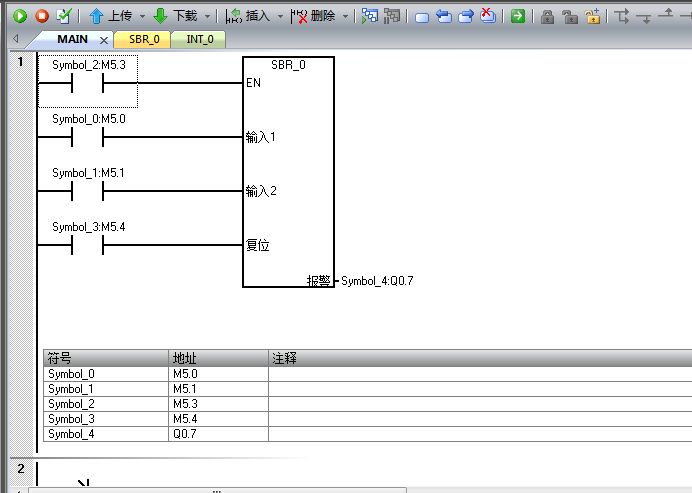This screenshot has width=692, height=493.
Task: Click the red Stop PLC icon
Action: click(x=41, y=16)
